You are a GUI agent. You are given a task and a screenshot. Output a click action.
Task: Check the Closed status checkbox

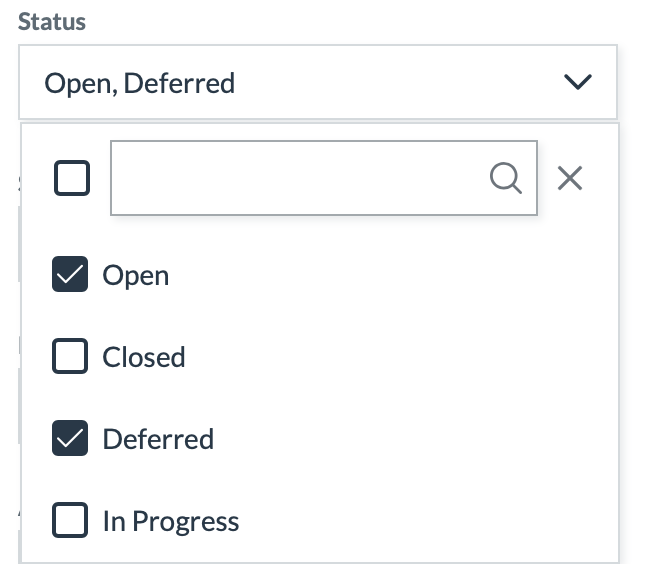tap(70, 357)
